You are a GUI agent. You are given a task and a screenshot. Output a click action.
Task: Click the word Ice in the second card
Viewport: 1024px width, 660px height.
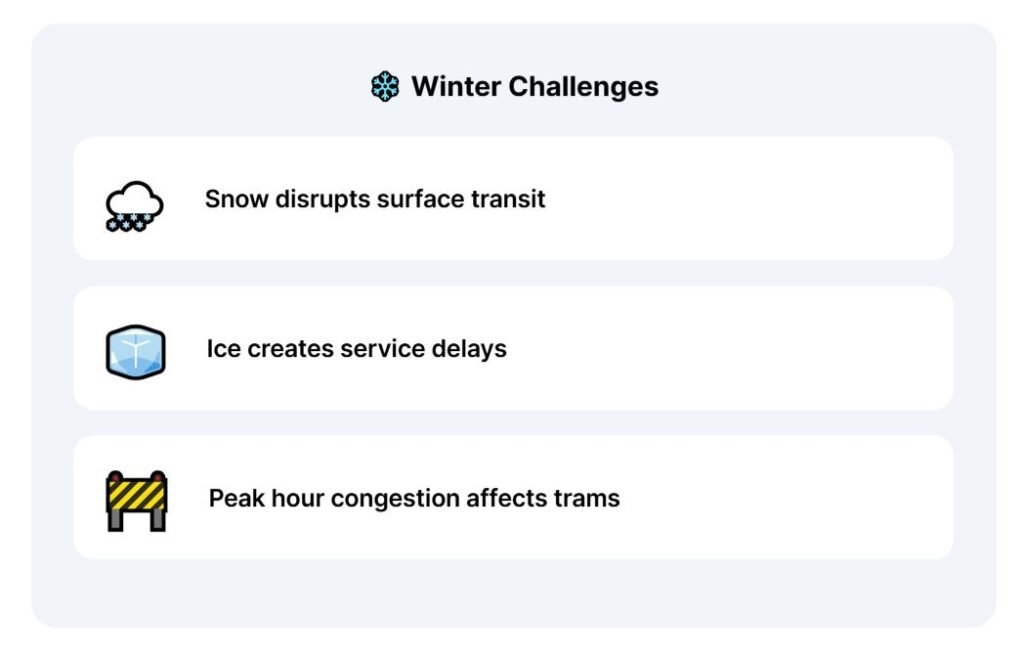click(x=222, y=349)
